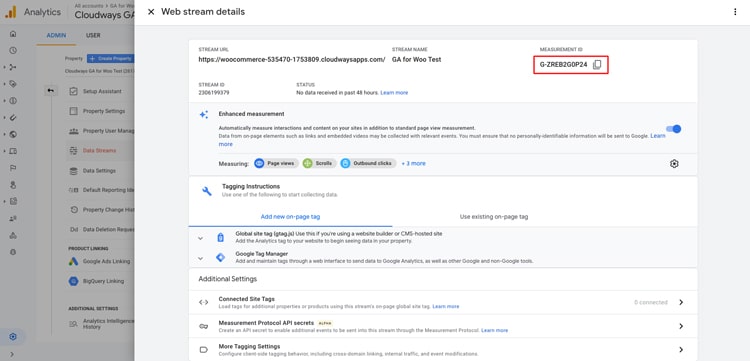Screen dimensions: 750x361
Task: Click the Create Property button
Action: click(110, 58)
